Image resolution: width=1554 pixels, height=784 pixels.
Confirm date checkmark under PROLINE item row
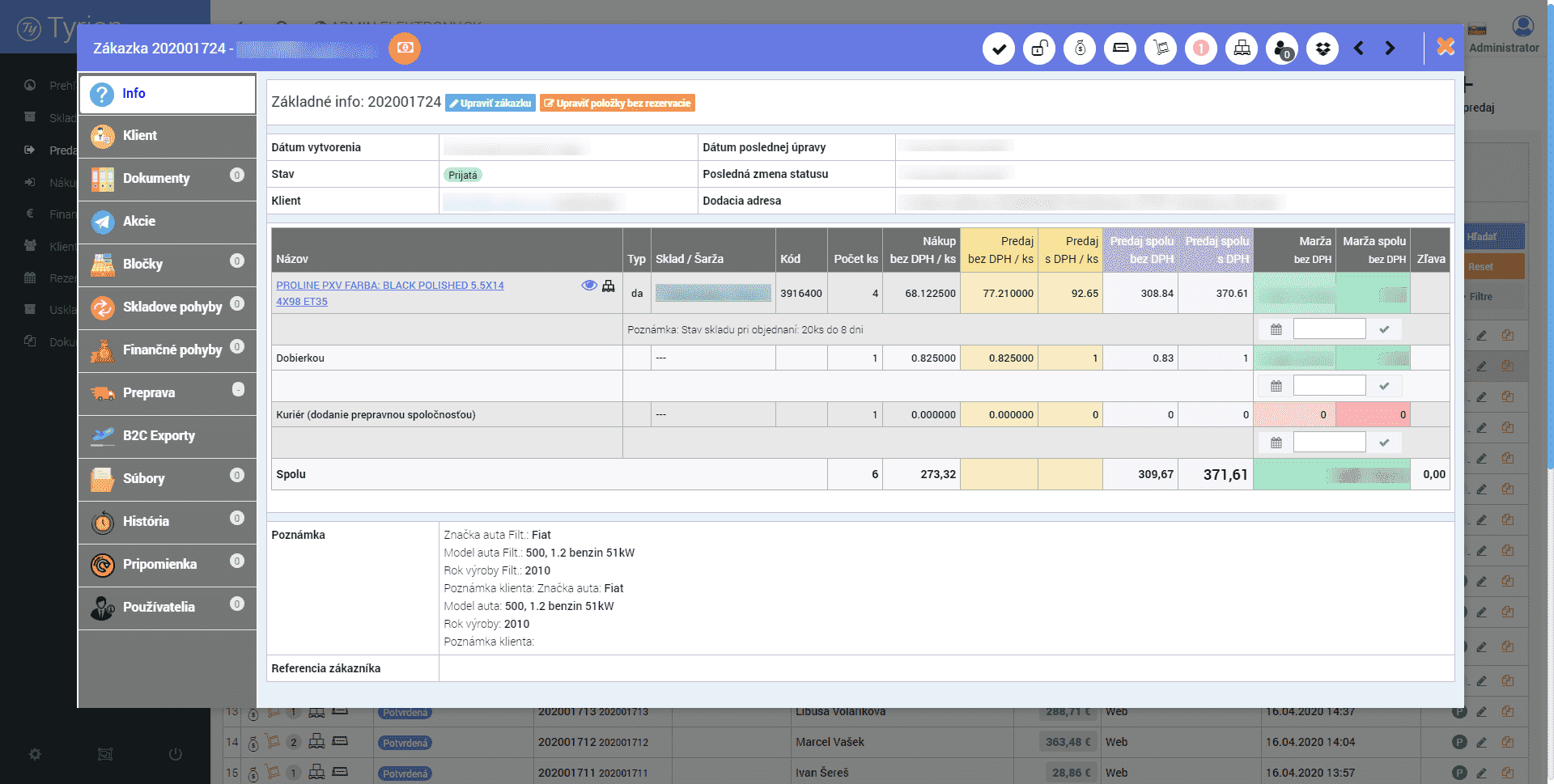click(x=1384, y=329)
